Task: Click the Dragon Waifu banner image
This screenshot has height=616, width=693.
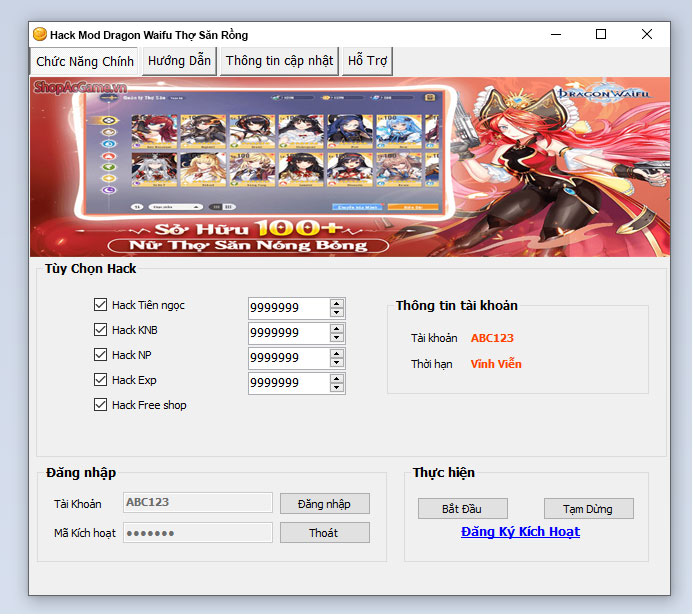Action: 350,167
